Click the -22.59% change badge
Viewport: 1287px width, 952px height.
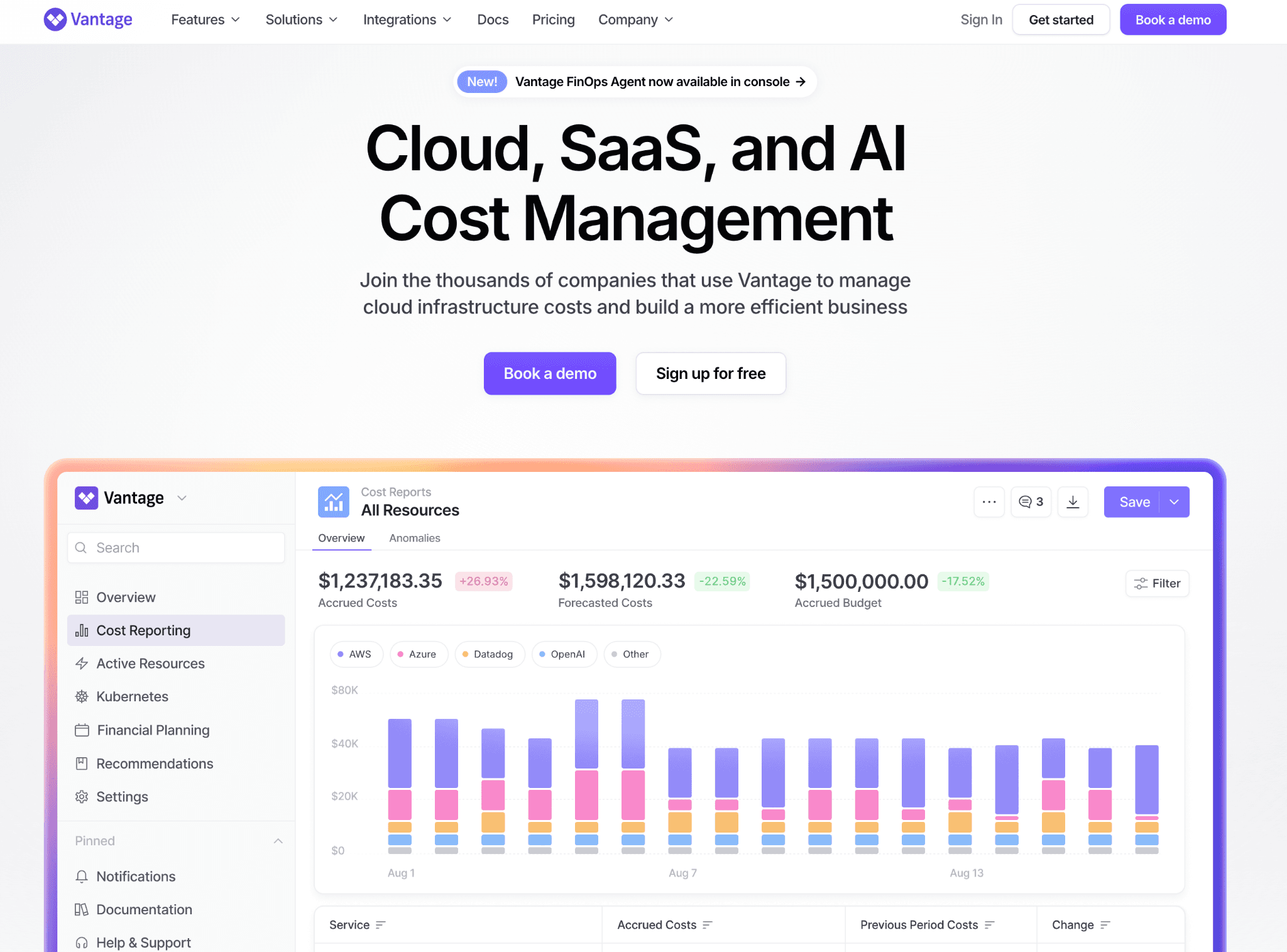[722, 581]
